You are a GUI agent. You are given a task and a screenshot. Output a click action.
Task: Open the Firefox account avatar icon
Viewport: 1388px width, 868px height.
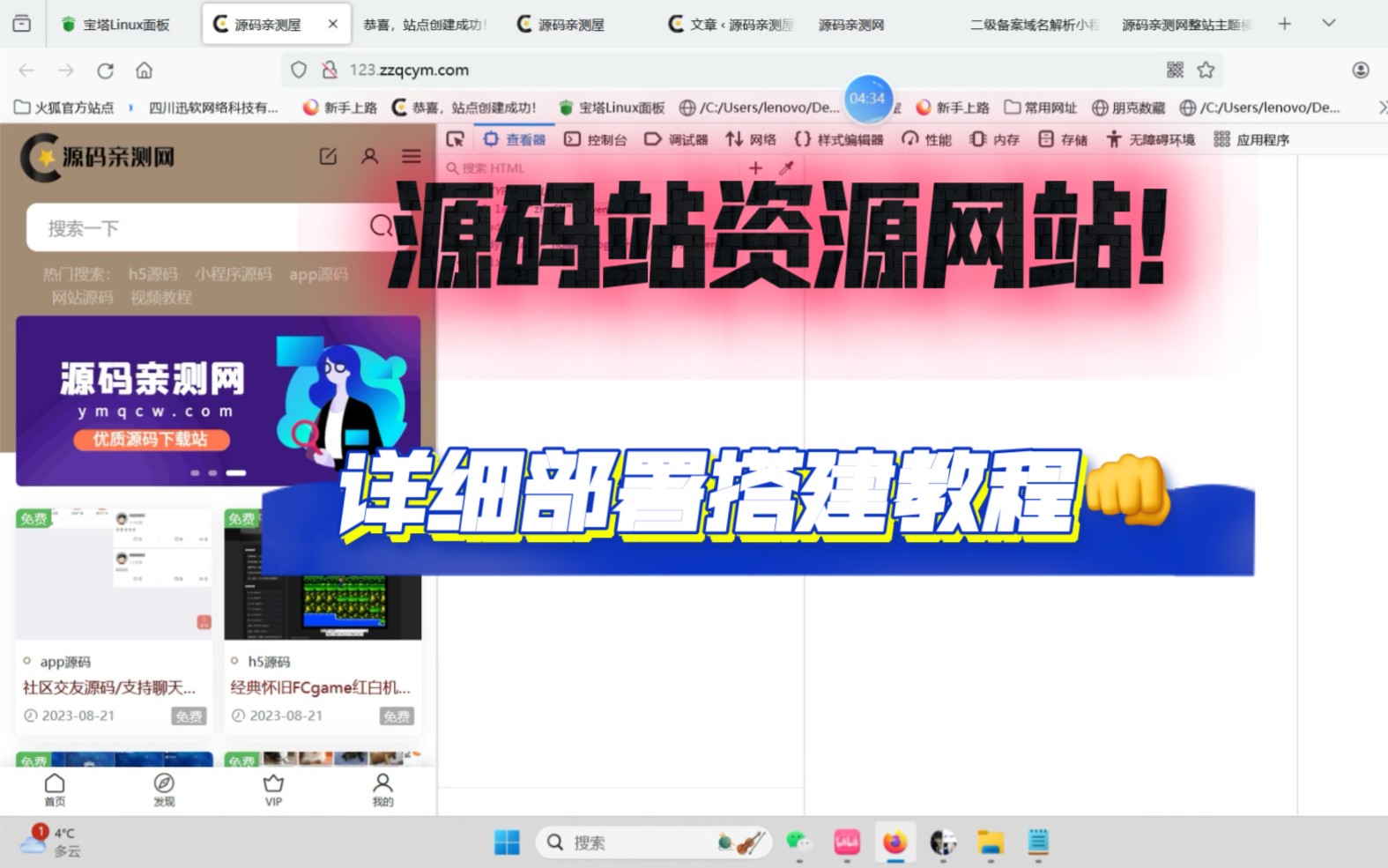pyautogui.click(x=1361, y=70)
